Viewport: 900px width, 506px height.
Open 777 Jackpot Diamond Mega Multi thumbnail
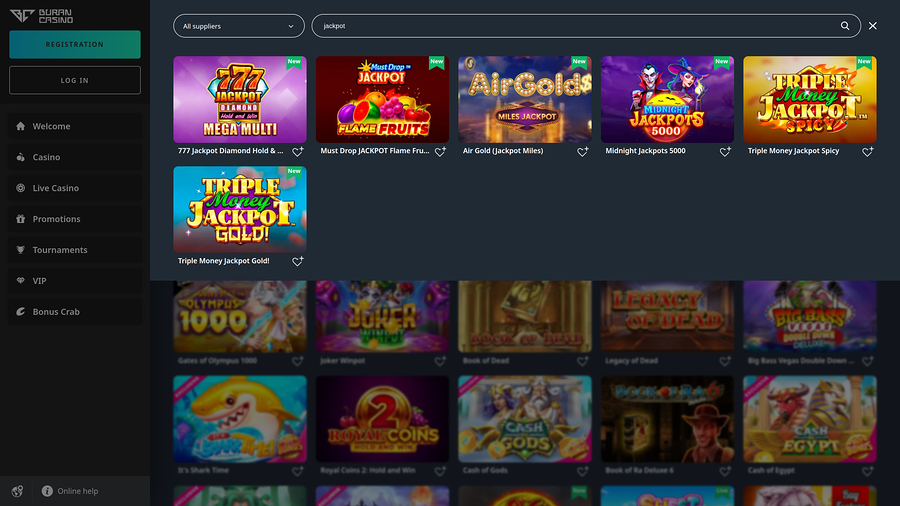[x=240, y=99]
